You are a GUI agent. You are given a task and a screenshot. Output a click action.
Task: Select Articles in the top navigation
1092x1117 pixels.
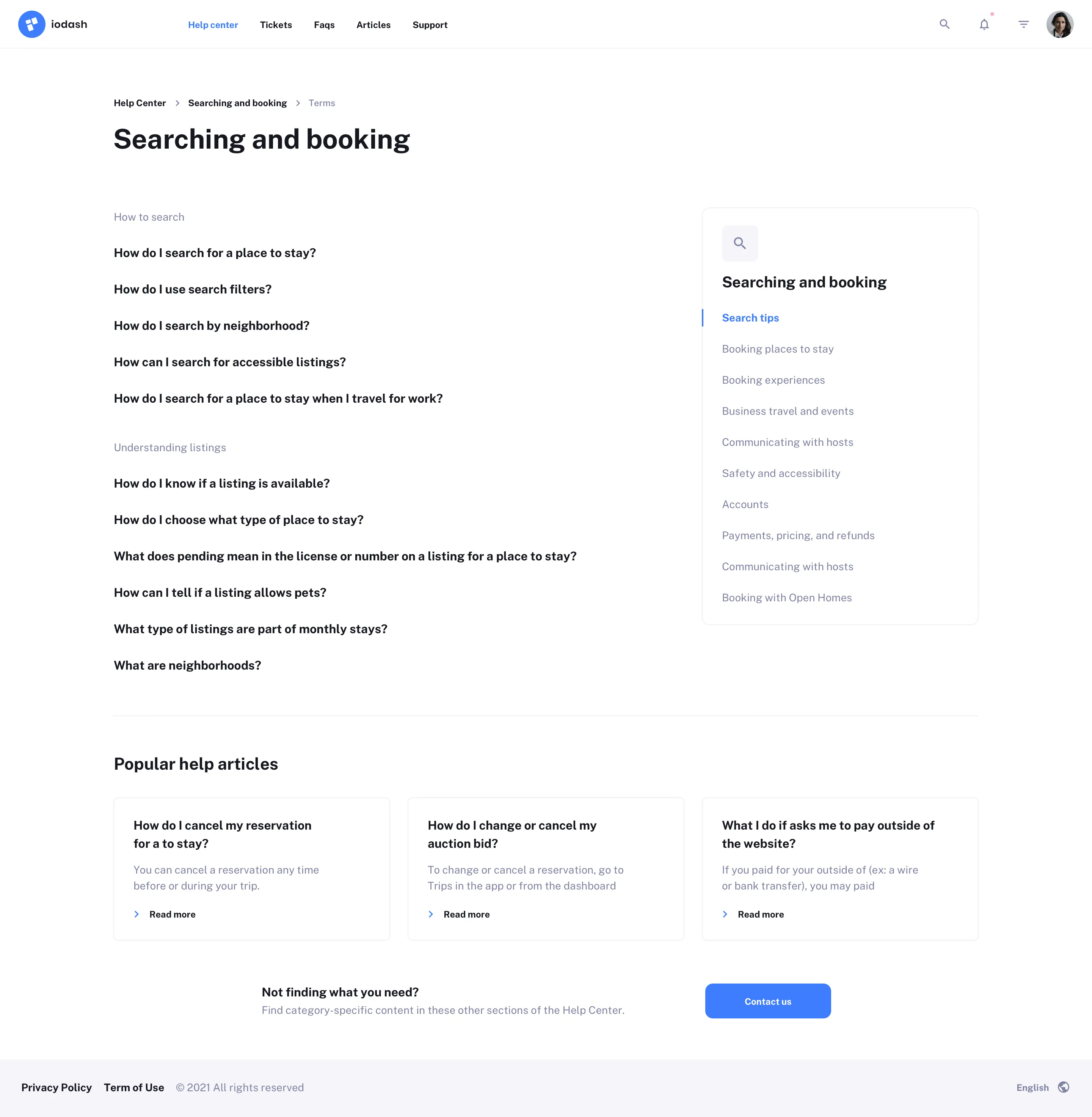[373, 25]
